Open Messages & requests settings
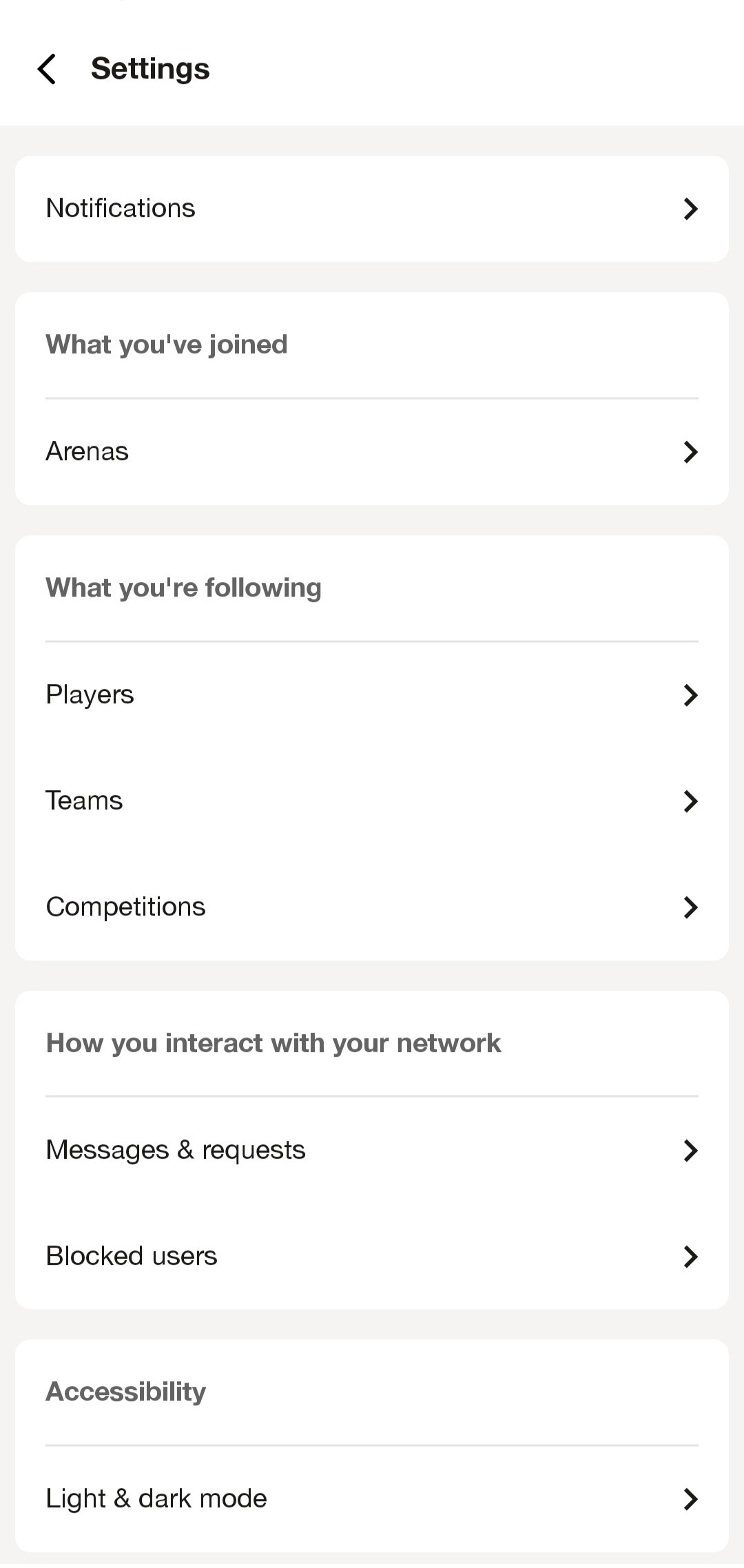This screenshot has width=744, height=1568. click(x=176, y=1150)
